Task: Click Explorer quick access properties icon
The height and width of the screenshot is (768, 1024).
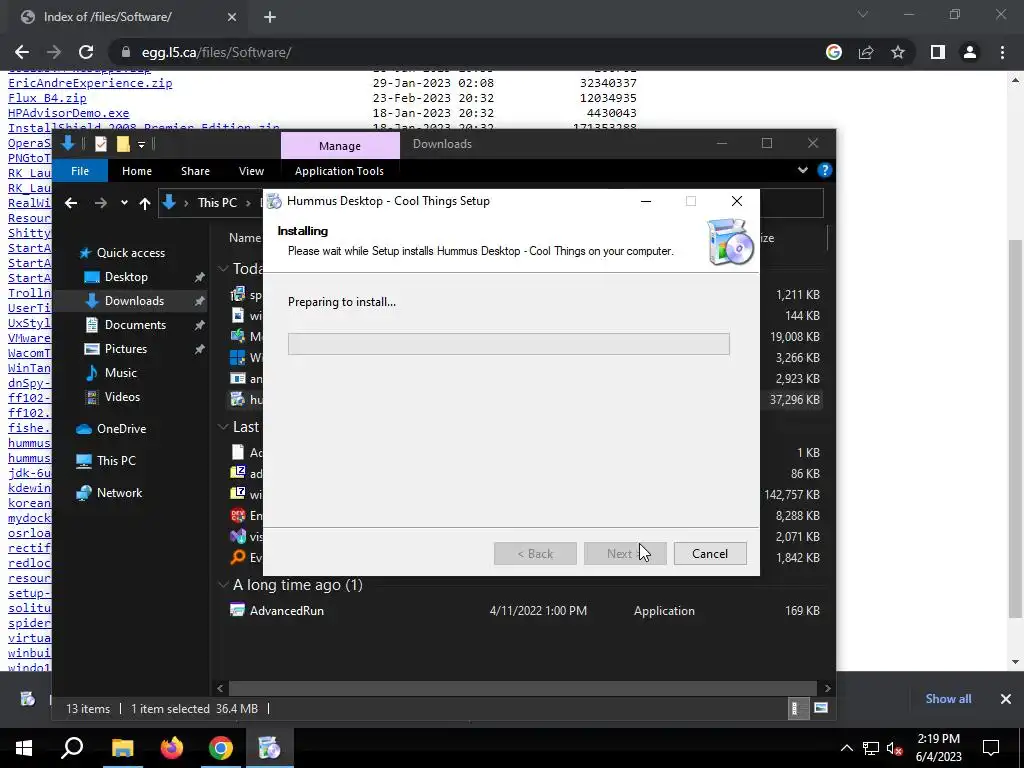Action: [x=101, y=144]
